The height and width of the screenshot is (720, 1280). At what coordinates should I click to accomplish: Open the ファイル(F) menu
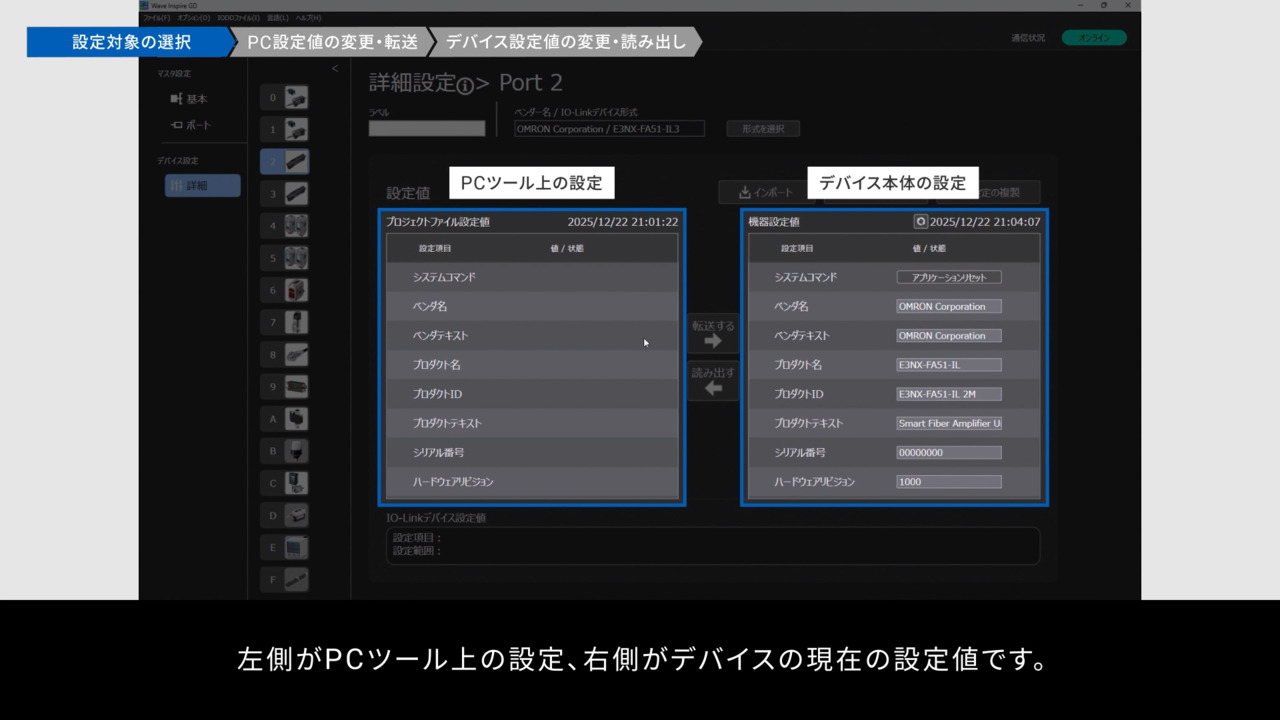156,18
